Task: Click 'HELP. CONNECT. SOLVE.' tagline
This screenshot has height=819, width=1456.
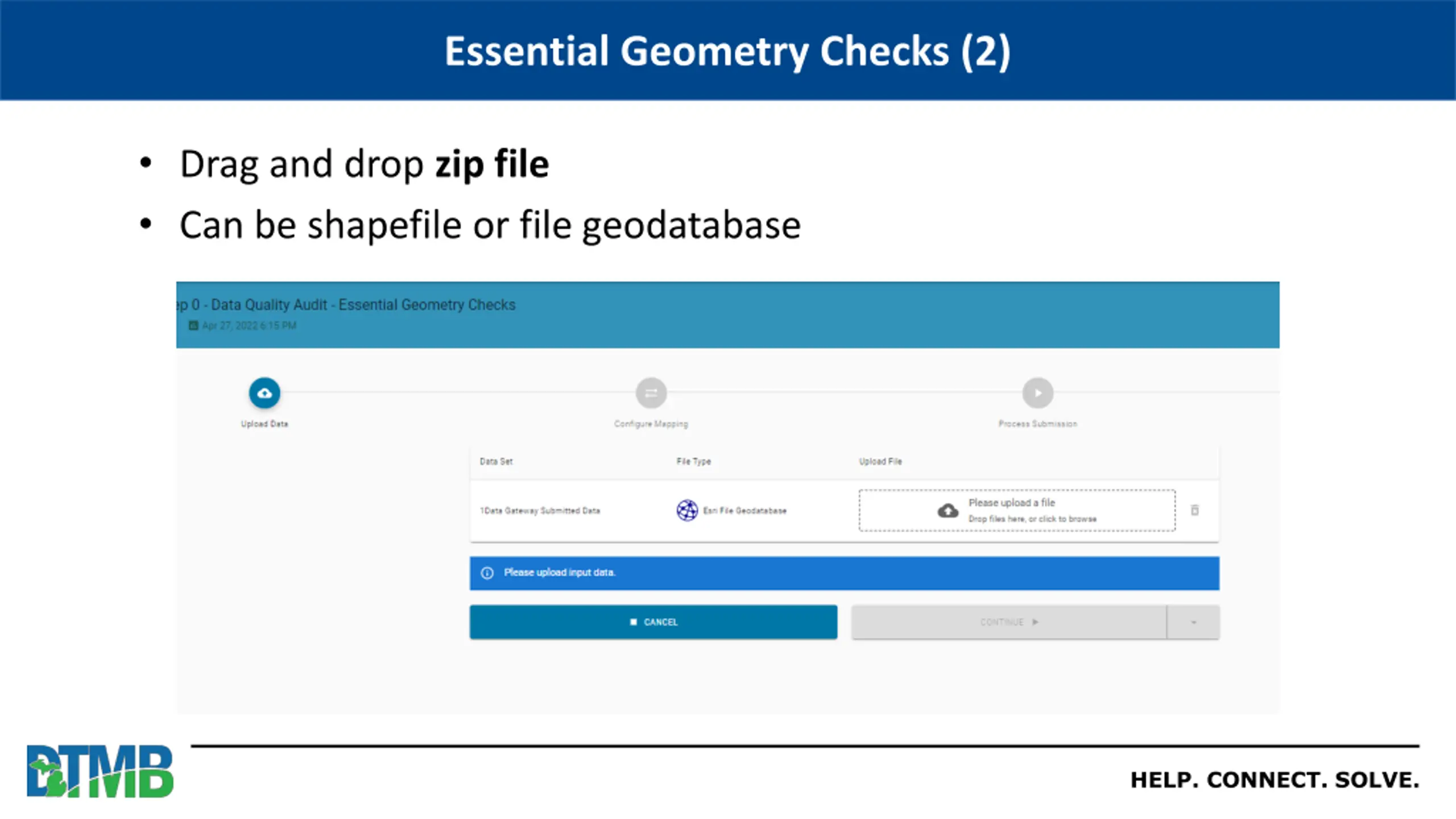Action: click(x=1275, y=780)
